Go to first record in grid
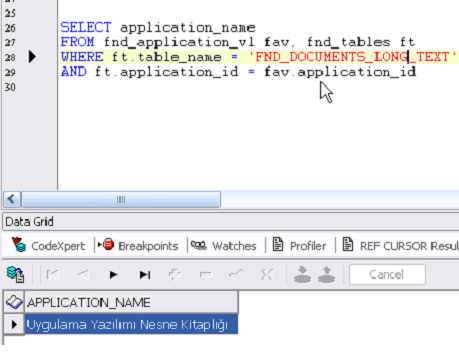The image size is (459, 363). coord(53,275)
